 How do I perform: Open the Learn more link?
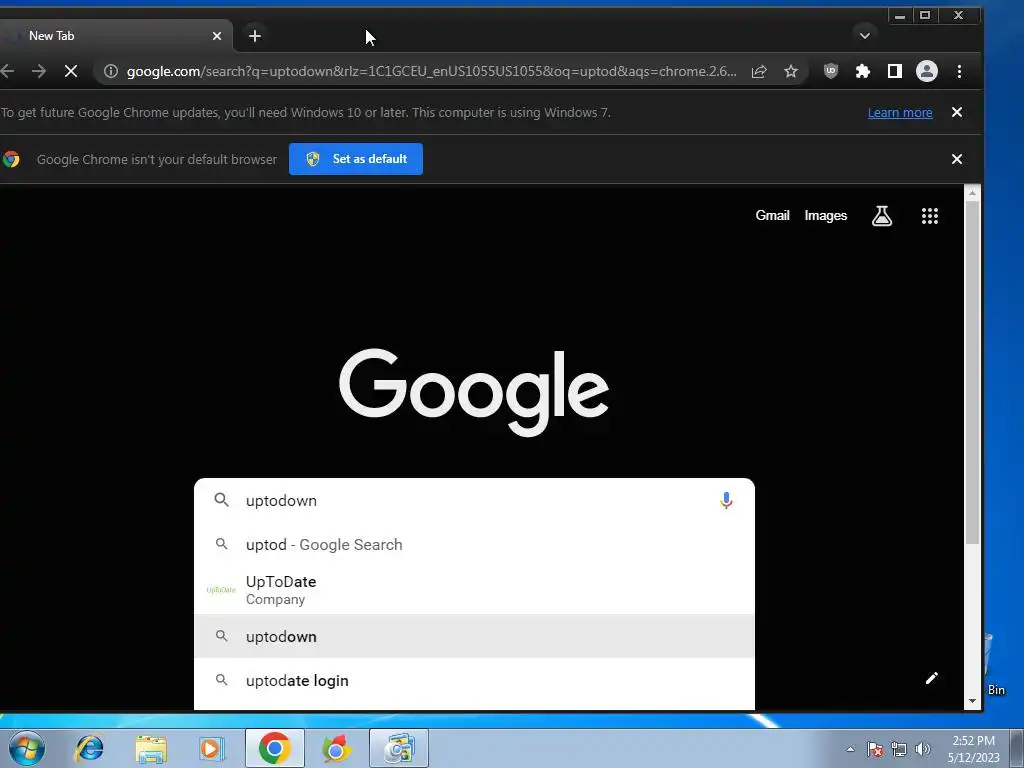pos(900,112)
